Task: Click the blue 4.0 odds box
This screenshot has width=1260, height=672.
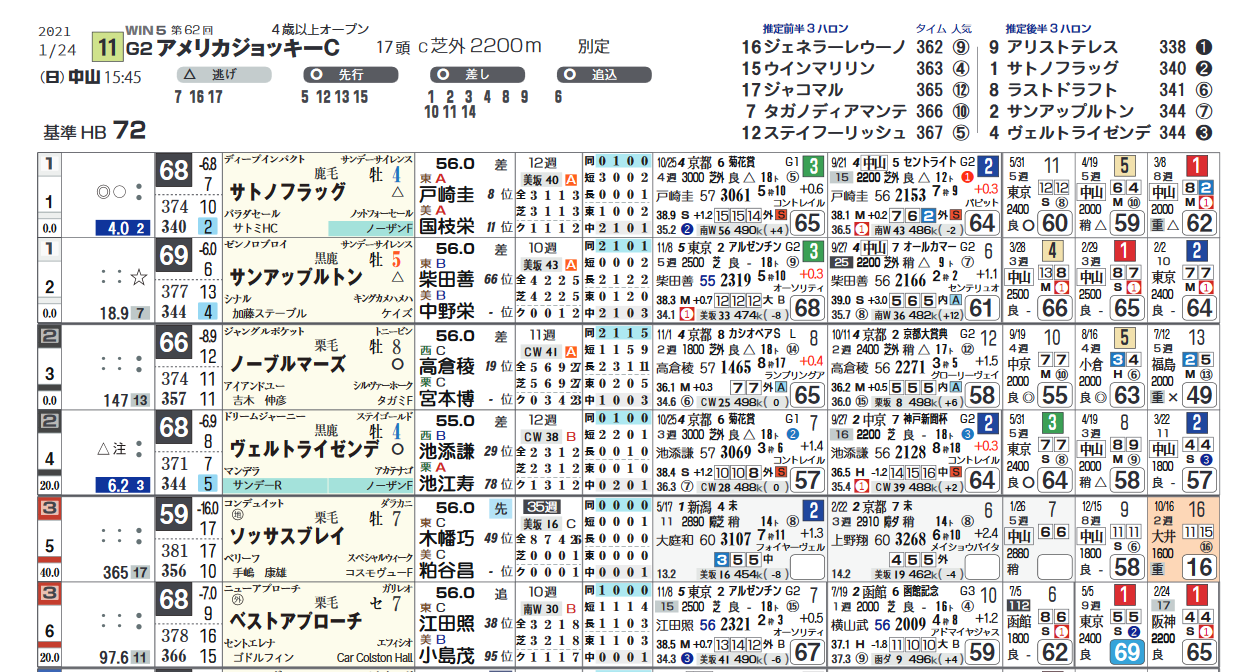Action: (125, 228)
